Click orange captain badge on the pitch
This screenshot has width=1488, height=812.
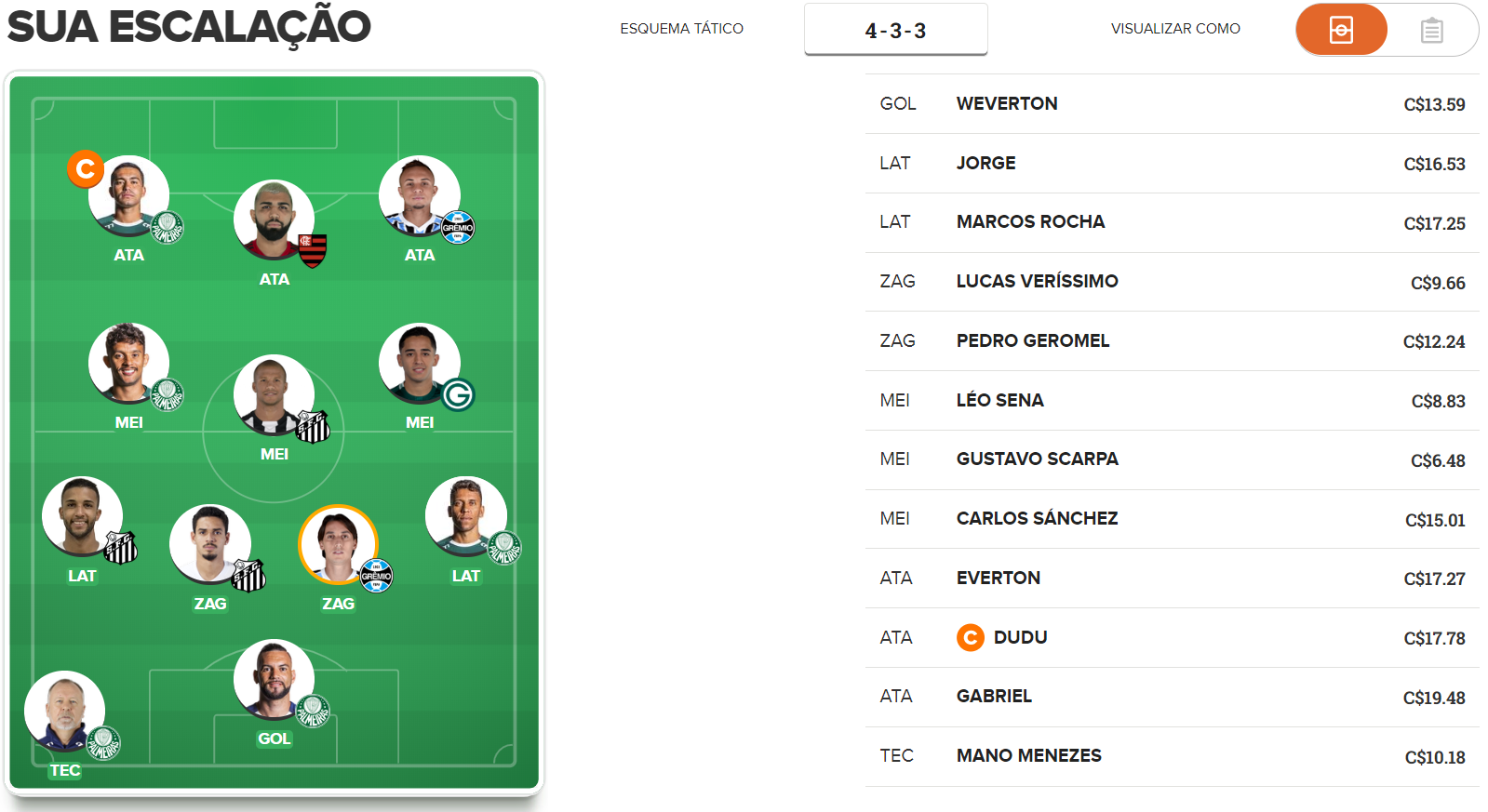[85, 169]
